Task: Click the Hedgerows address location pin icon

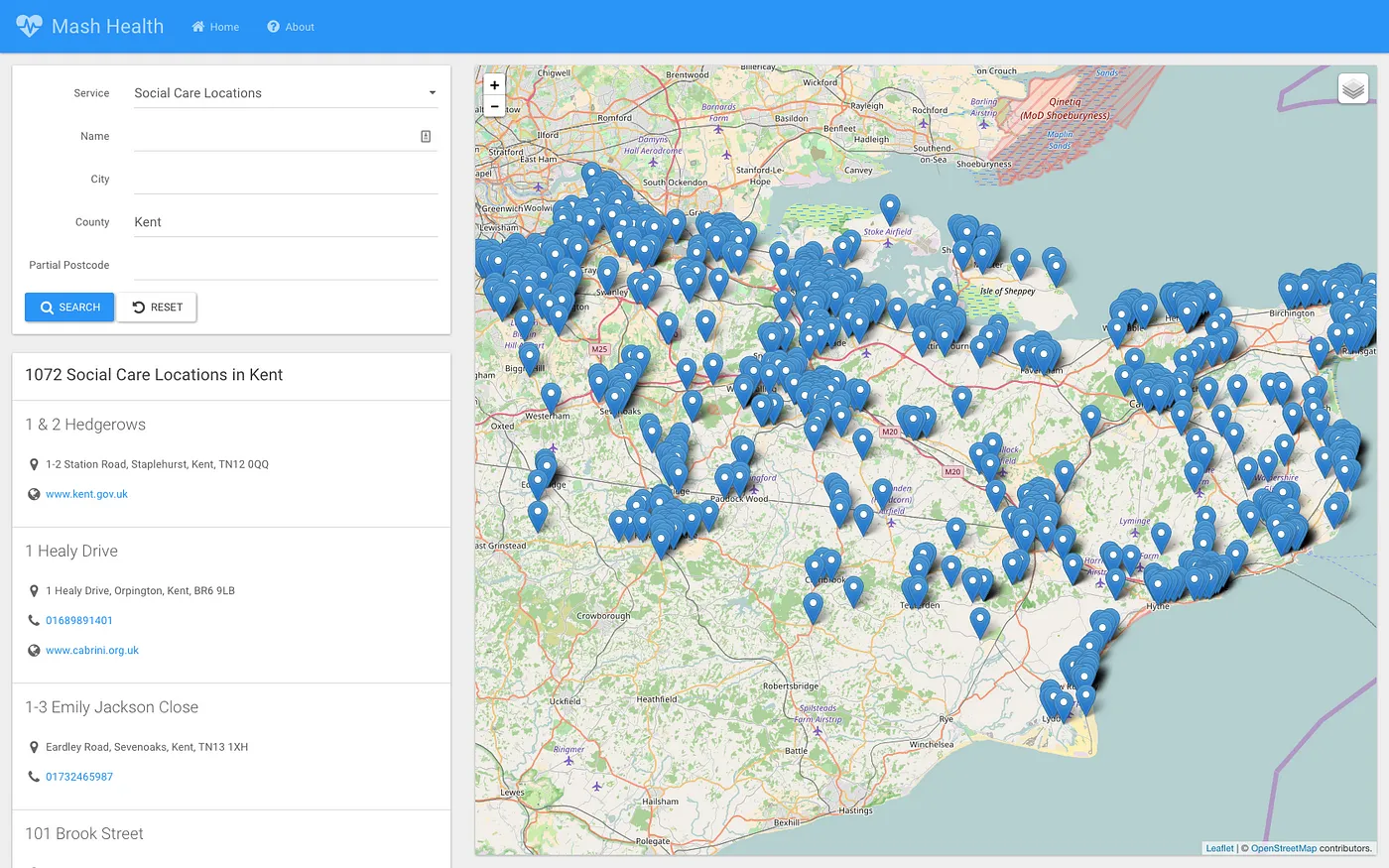Action: (x=34, y=464)
